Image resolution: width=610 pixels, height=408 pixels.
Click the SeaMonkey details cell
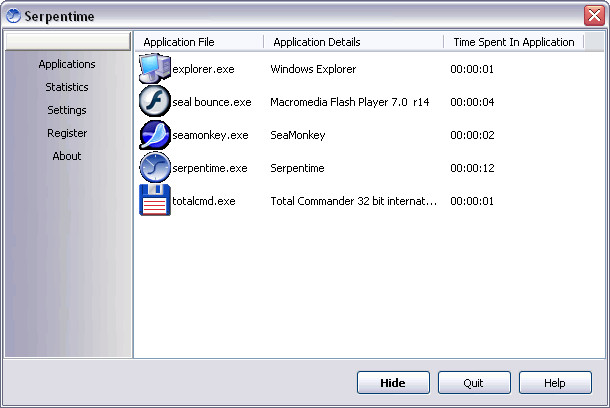(298, 135)
